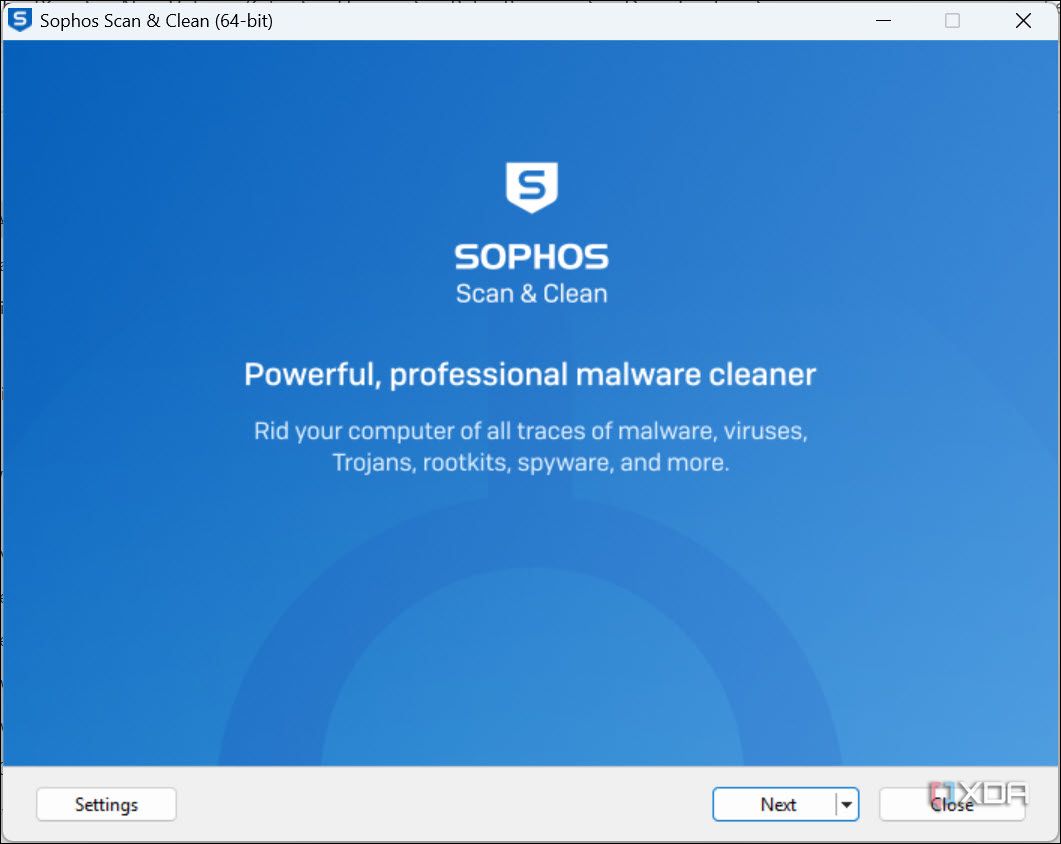Image resolution: width=1061 pixels, height=844 pixels.
Task: Click the Sophos shield icon in title bar
Action: [x=20, y=20]
